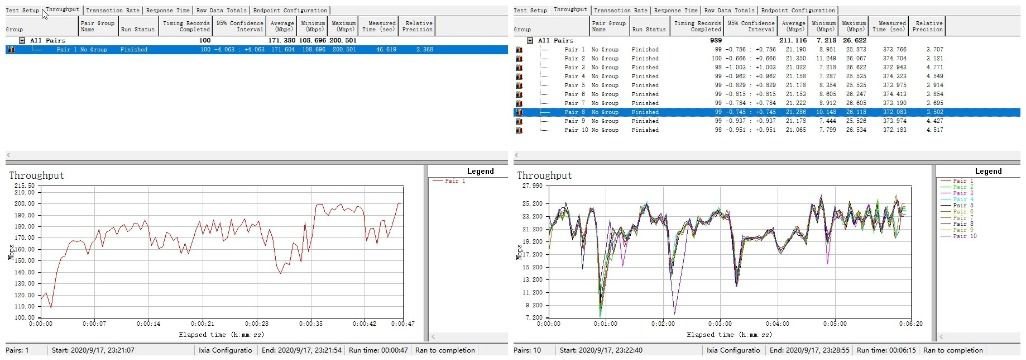Click the Pair 9 row icon
This screenshot has height=360, width=1026.
[x=519, y=121]
